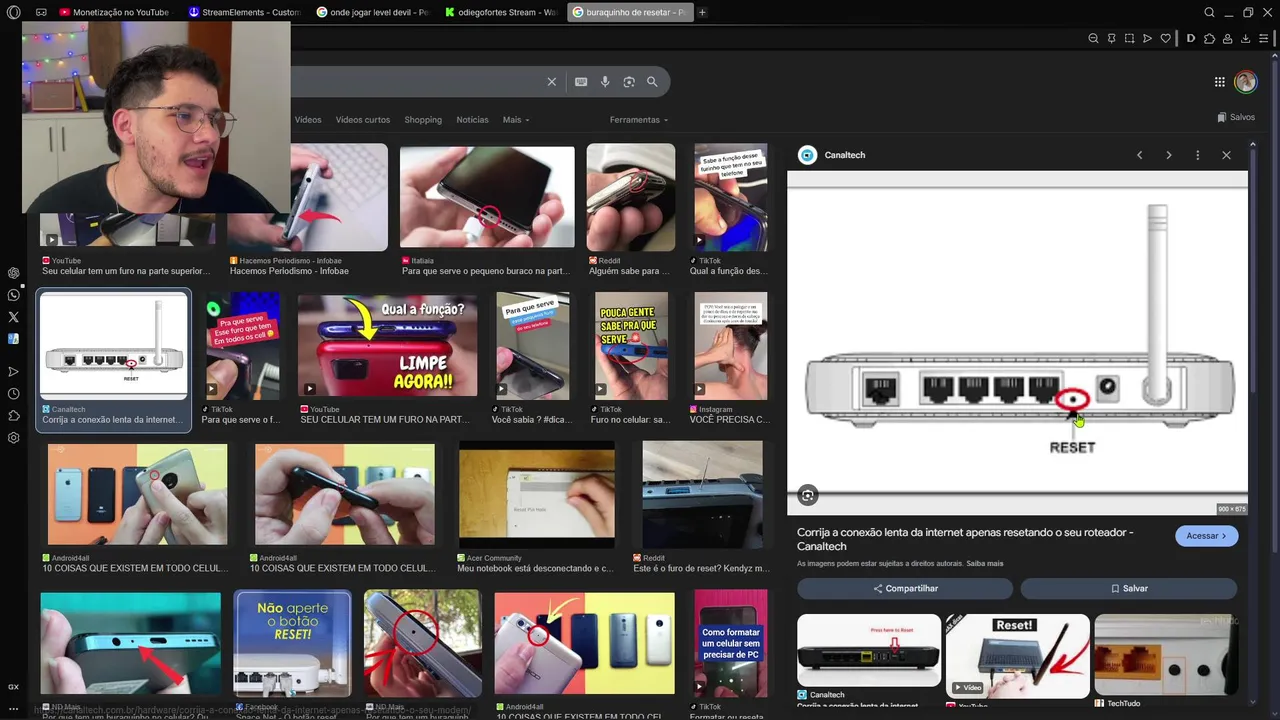Open the Saiba mais link

pyautogui.click(x=985, y=564)
